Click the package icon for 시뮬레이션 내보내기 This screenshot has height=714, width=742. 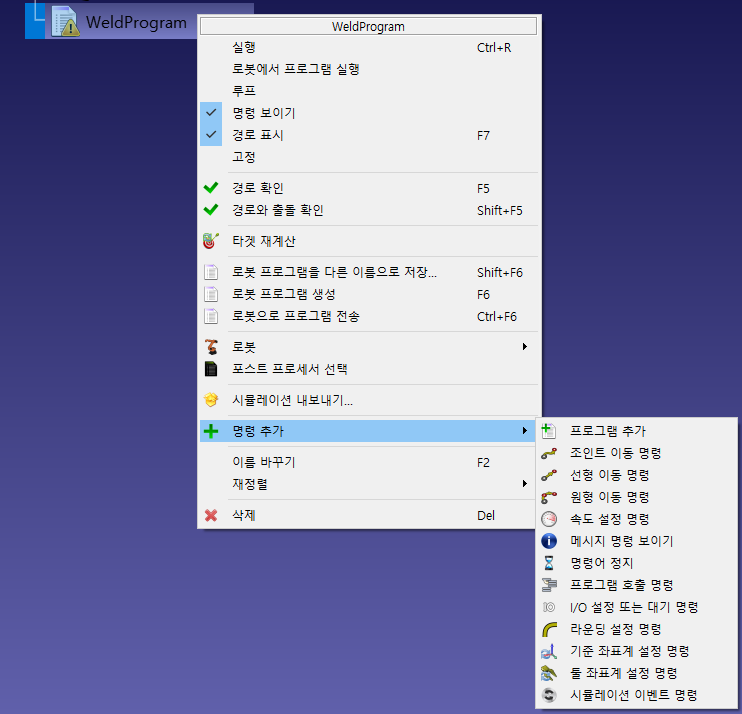pos(211,400)
